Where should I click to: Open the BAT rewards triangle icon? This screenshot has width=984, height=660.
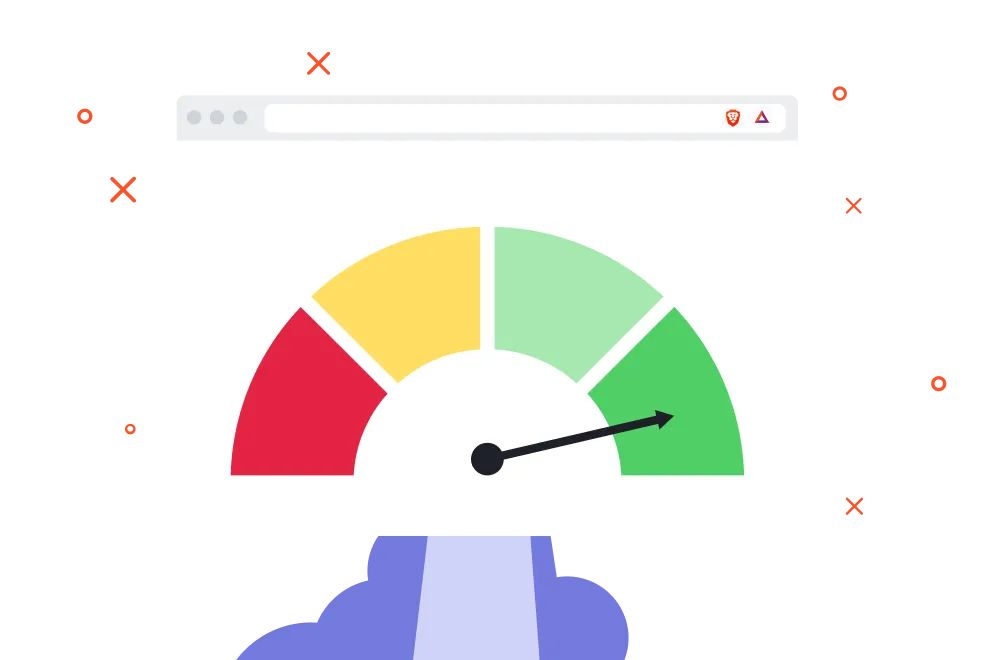tap(762, 117)
